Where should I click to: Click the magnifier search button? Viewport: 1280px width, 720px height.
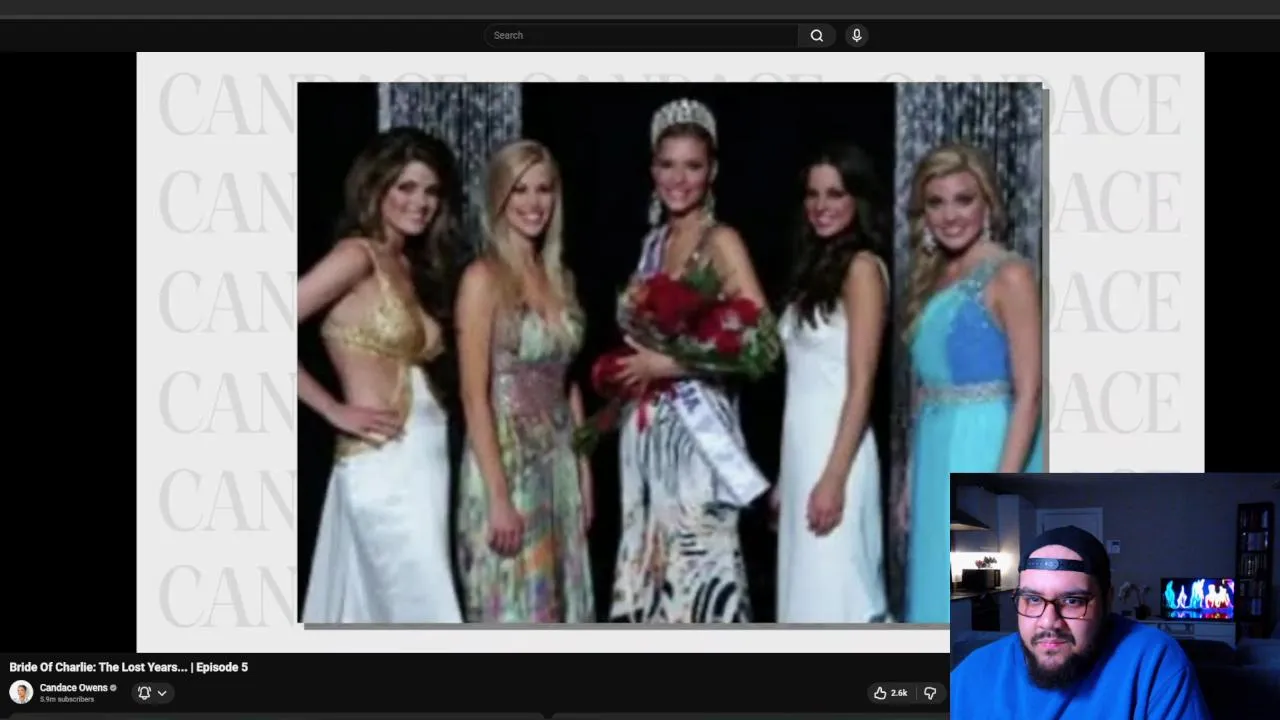pos(817,35)
